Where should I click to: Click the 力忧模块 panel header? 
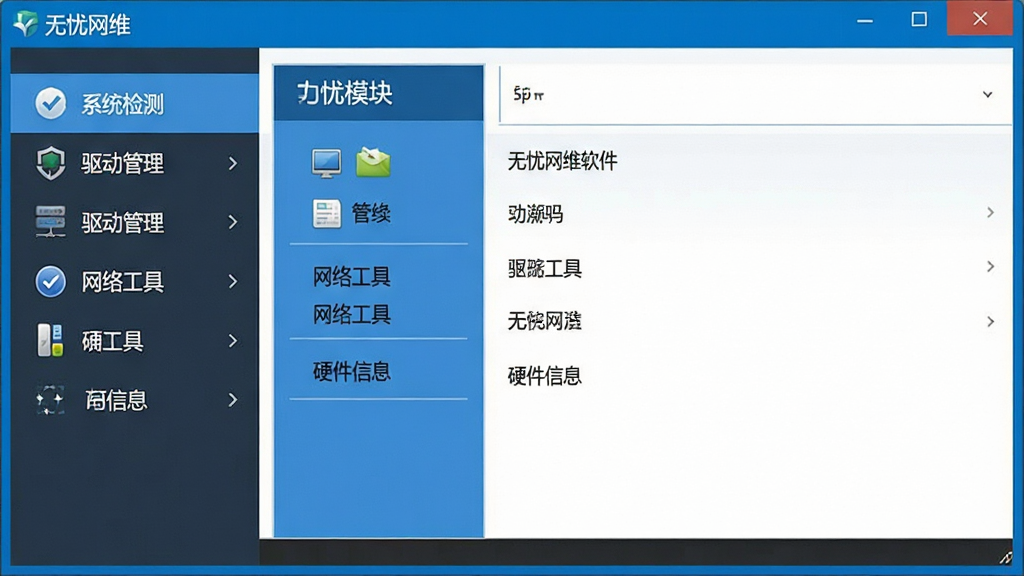[379, 93]
